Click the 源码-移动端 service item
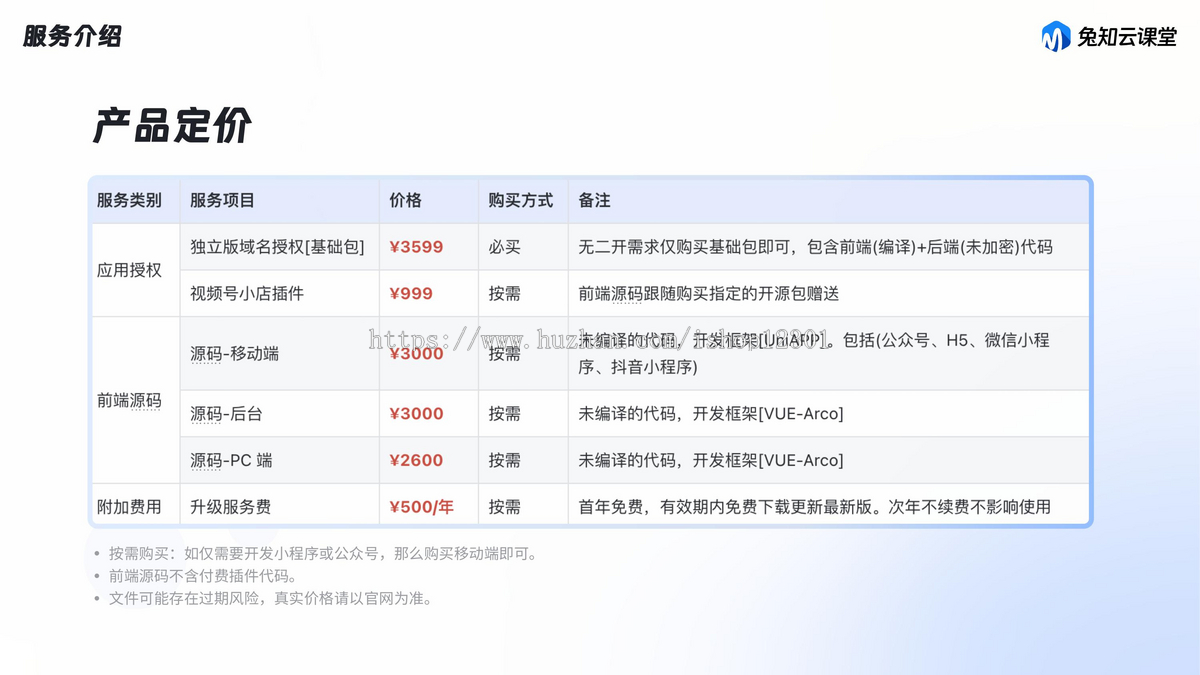Image resolution: width=1200 pixels, height=675 pixels. point(235,353)
